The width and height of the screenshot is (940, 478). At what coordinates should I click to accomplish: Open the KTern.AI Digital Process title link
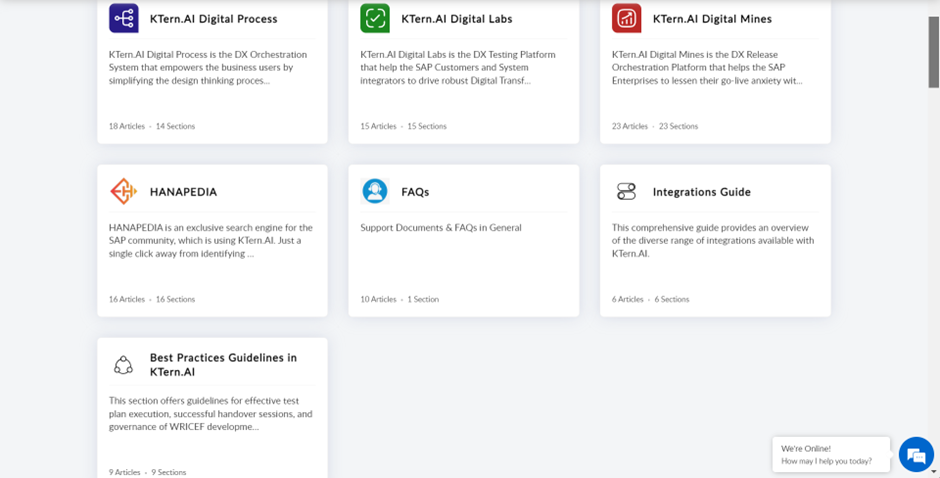[x=213, y=19]
